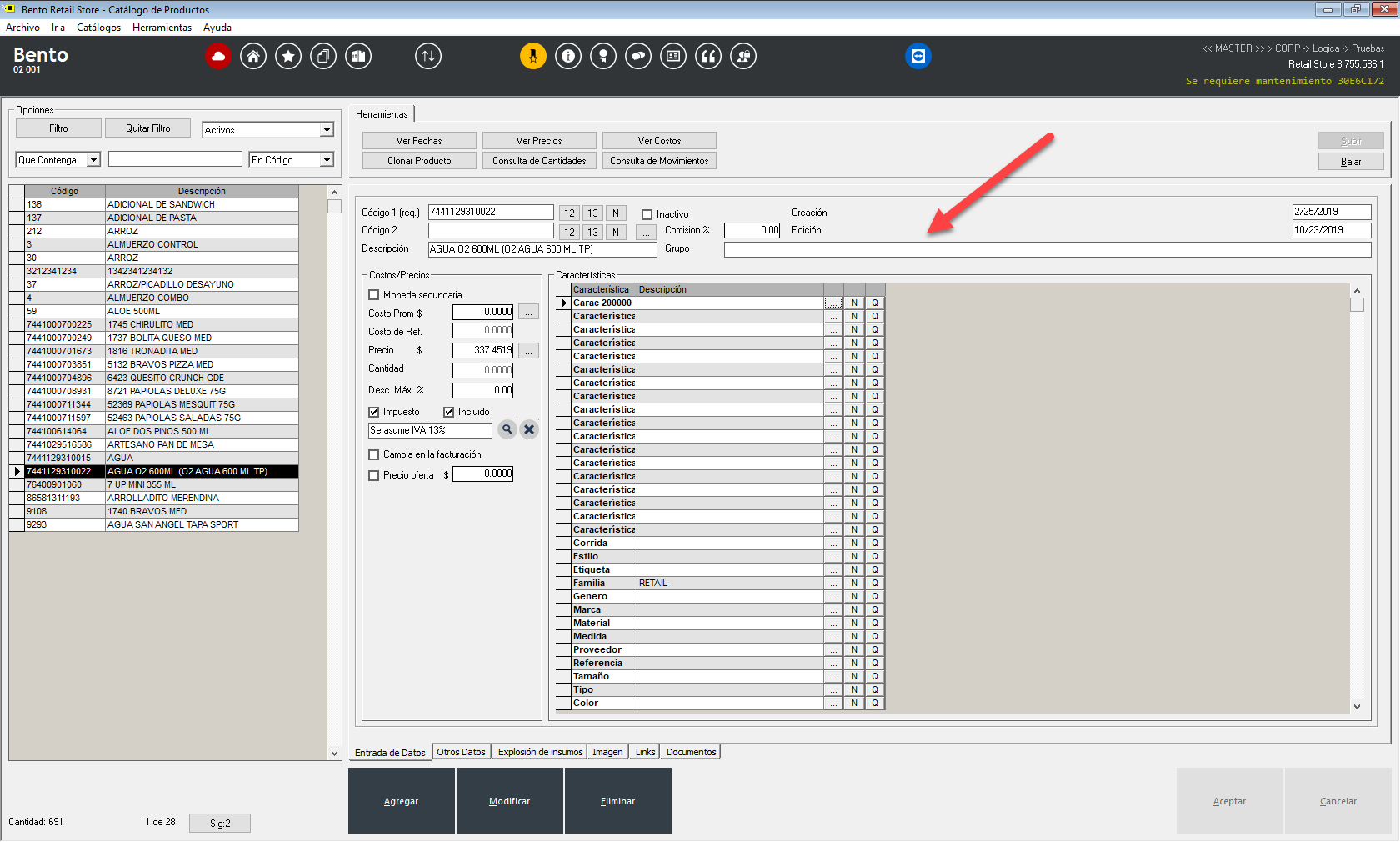
Task: Click the award ribbon toolbar icon
Action: (603, 56)
